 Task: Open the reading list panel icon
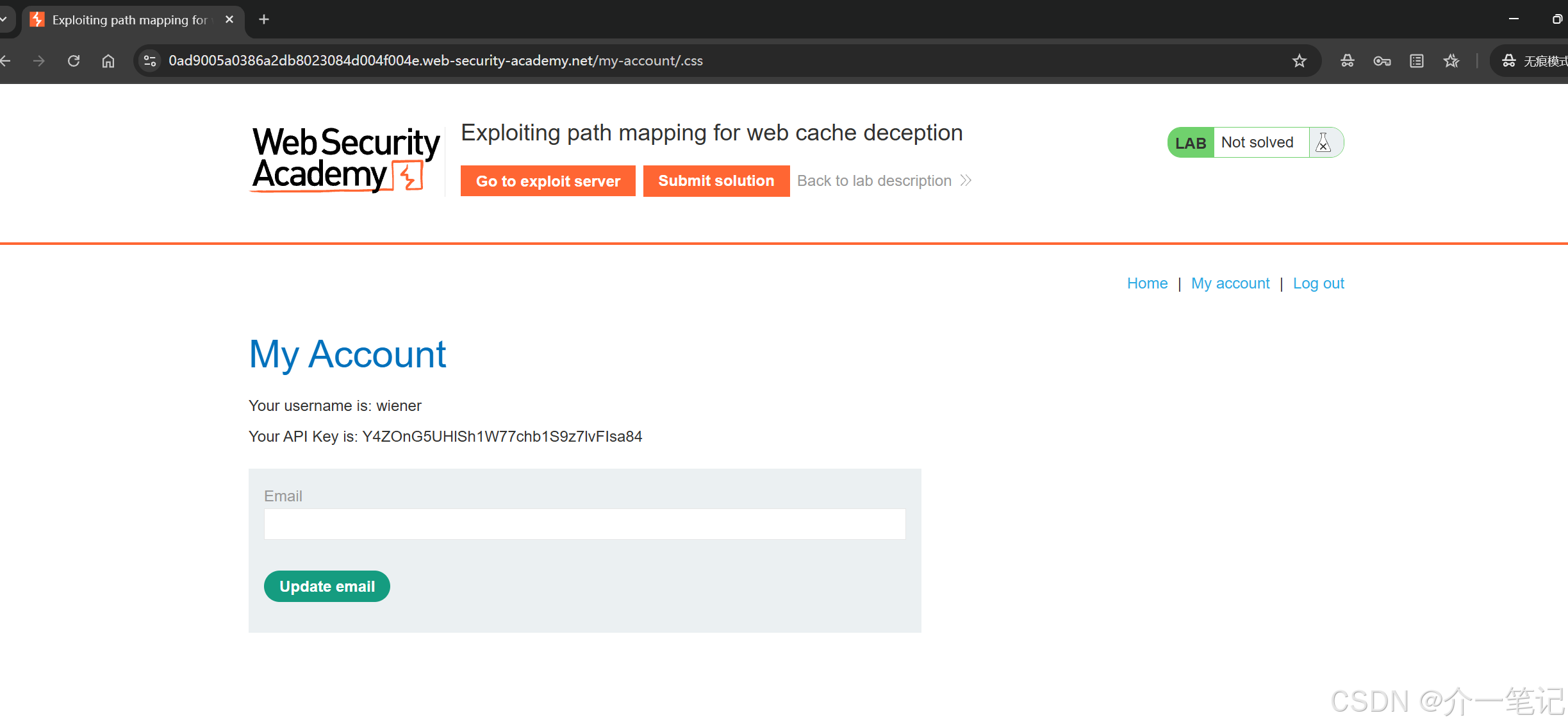coord(1416,61)
